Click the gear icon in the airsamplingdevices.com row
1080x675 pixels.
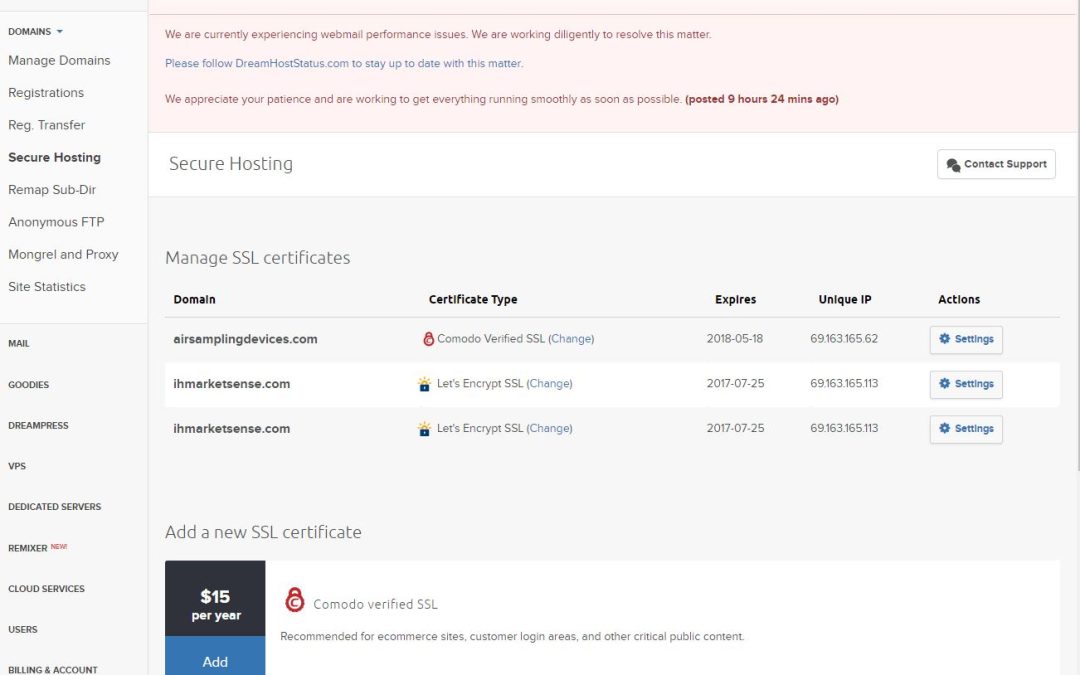945,339
